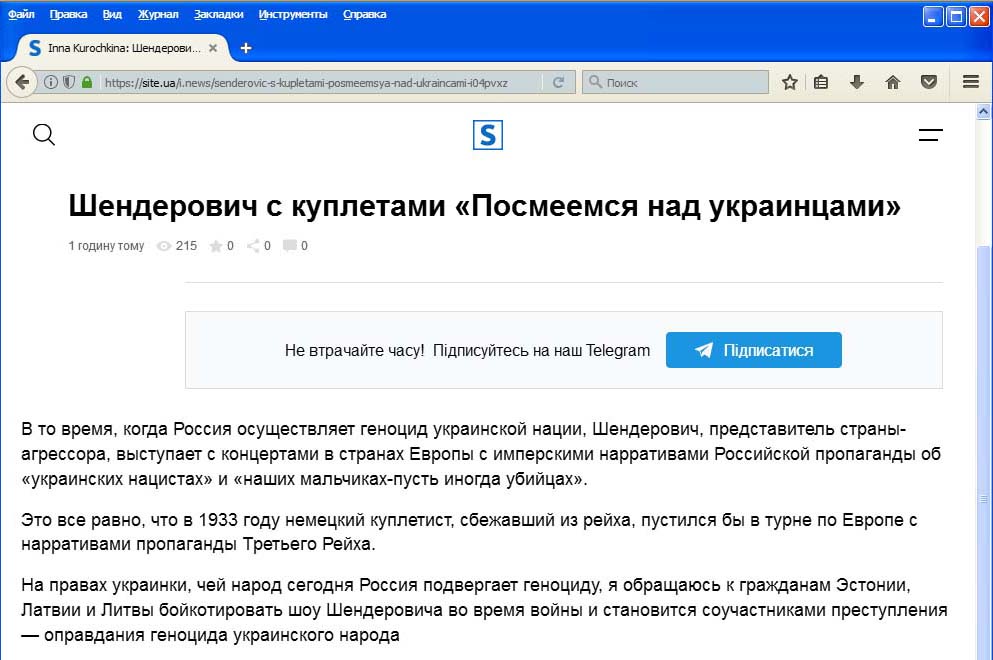The image size is (993, 660).
Task: Open the Журнал menu
Action: tap(158, 14)
